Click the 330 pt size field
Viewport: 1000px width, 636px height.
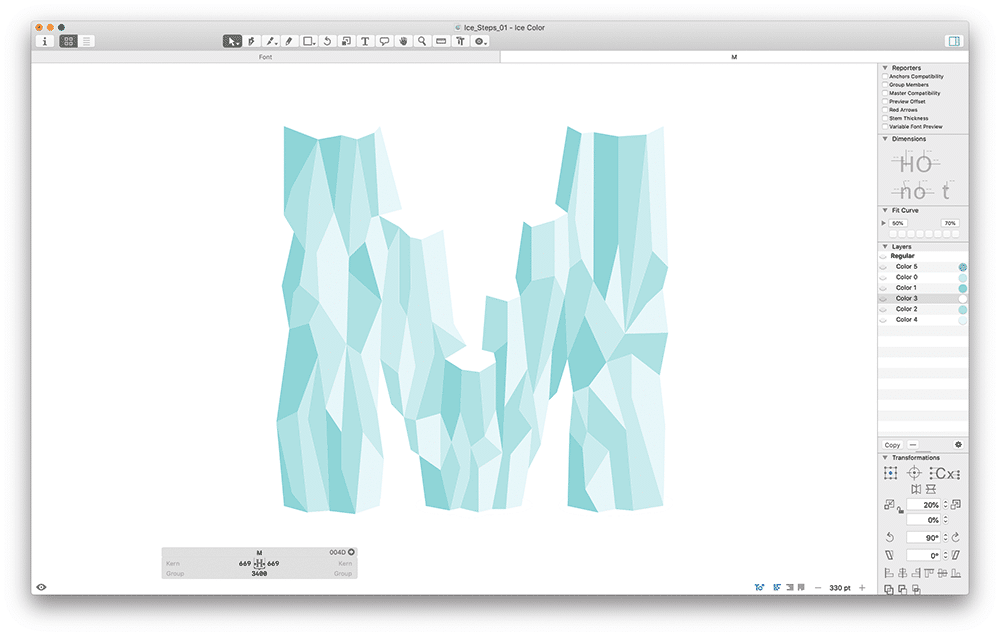coord(840,588)
